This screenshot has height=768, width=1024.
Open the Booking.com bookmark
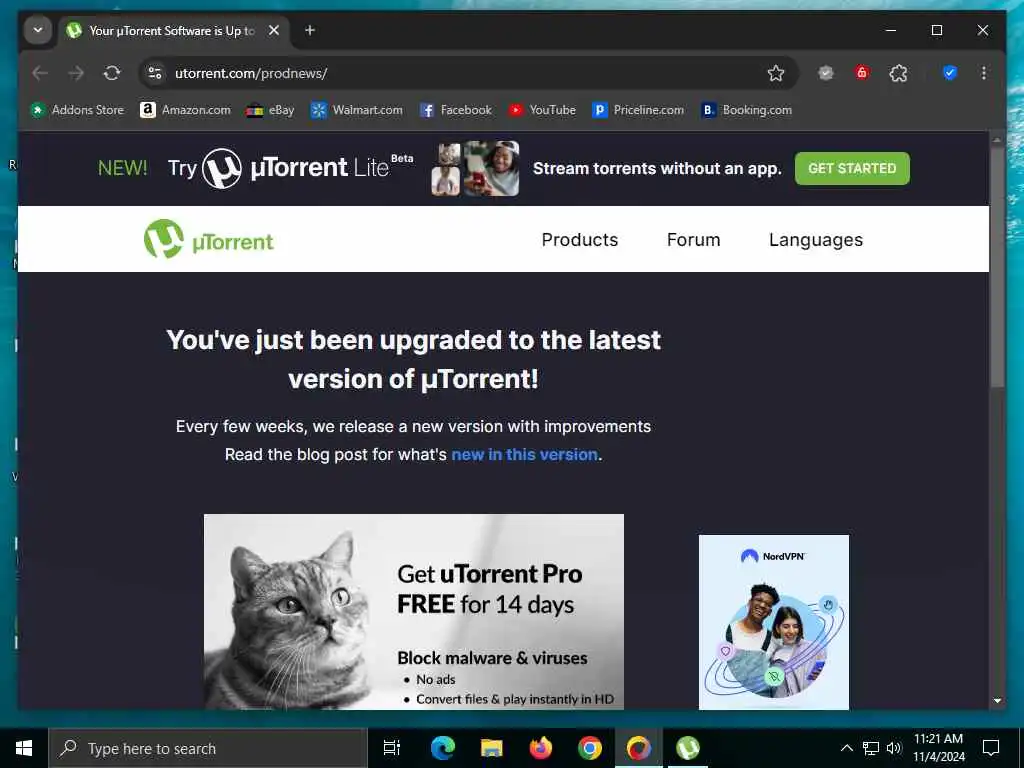coord(747,110)
